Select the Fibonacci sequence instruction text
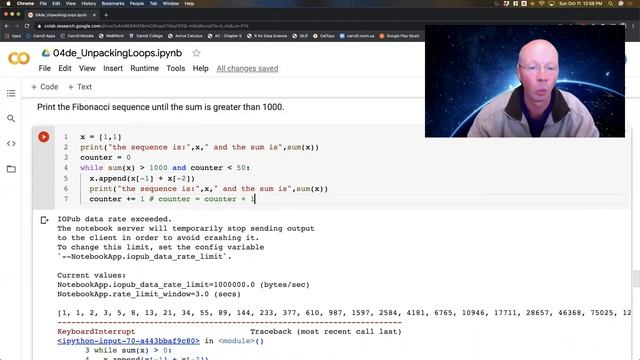The width and height of the screenshot is (640, 360). coord(160,107)
